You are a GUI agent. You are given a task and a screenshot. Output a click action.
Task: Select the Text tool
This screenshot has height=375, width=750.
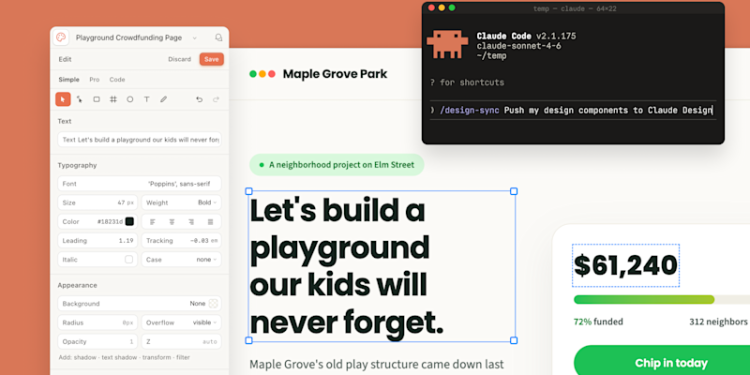pyautogui.click(x=147, y=99)
